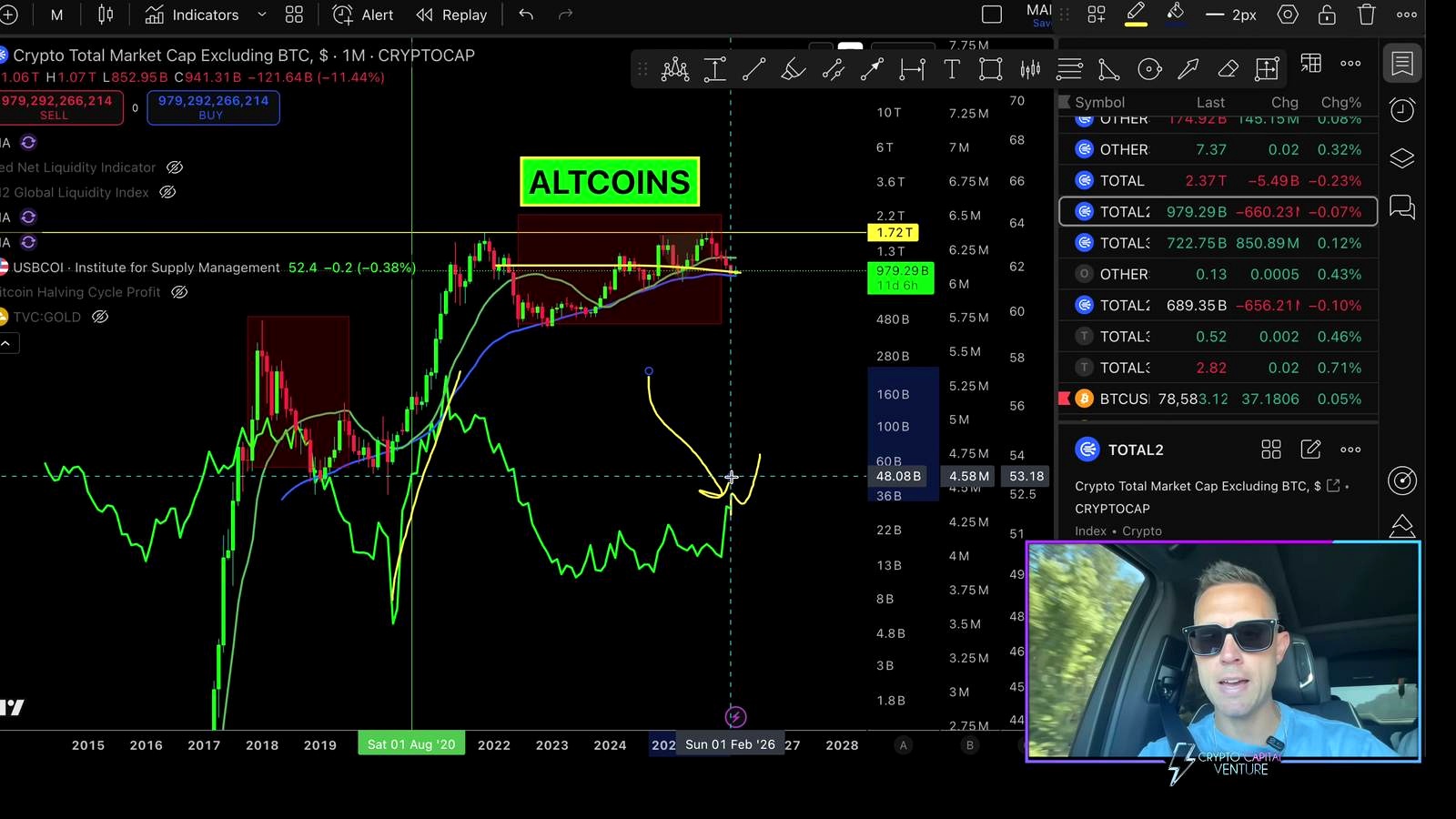
Task: Add a note for TOTAL2 edit icon
Action: (x=1310, y=450)
